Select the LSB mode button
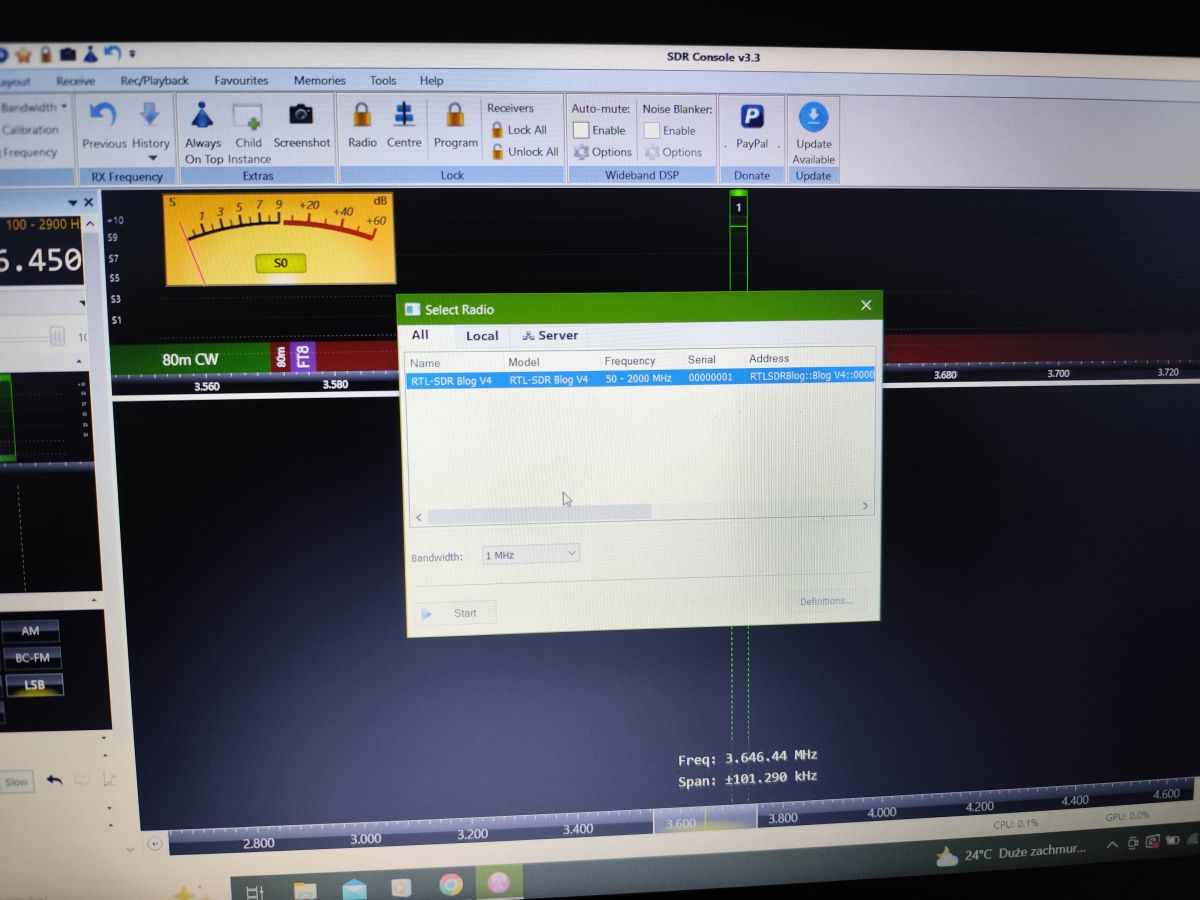This screenshot has height=900, width=1200. 34,685
